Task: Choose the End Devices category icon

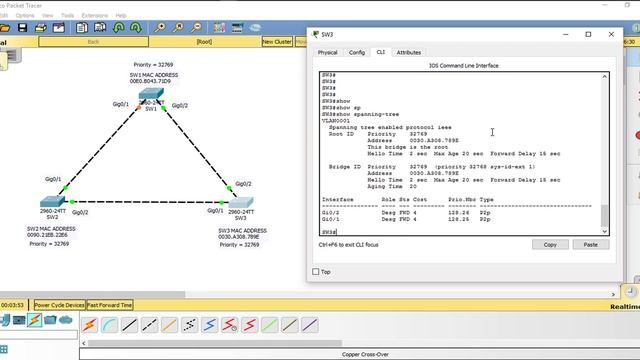Action: 19,320
